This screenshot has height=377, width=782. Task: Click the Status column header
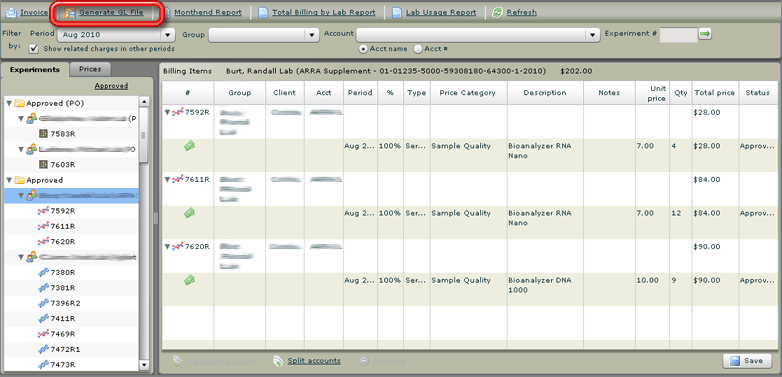click(758, 93)
